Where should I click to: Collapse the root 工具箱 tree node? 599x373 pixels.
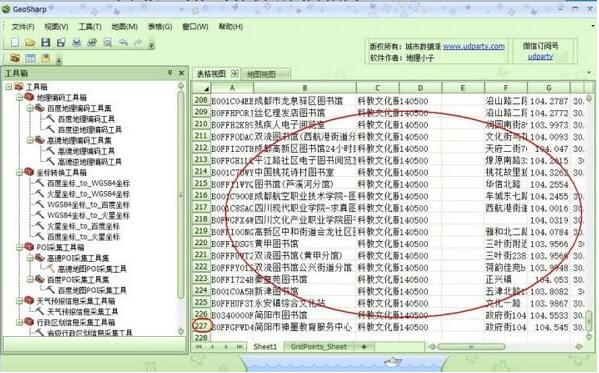coord(9,87)
